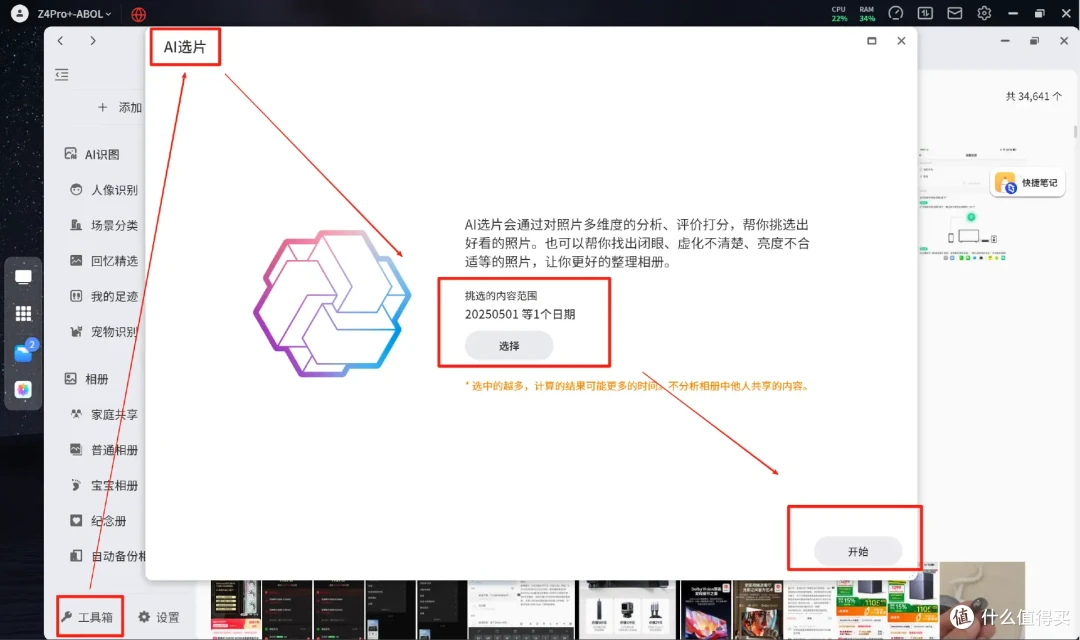
Task: Click the 我的足迹 map icon
Action: tap(76, 296)
